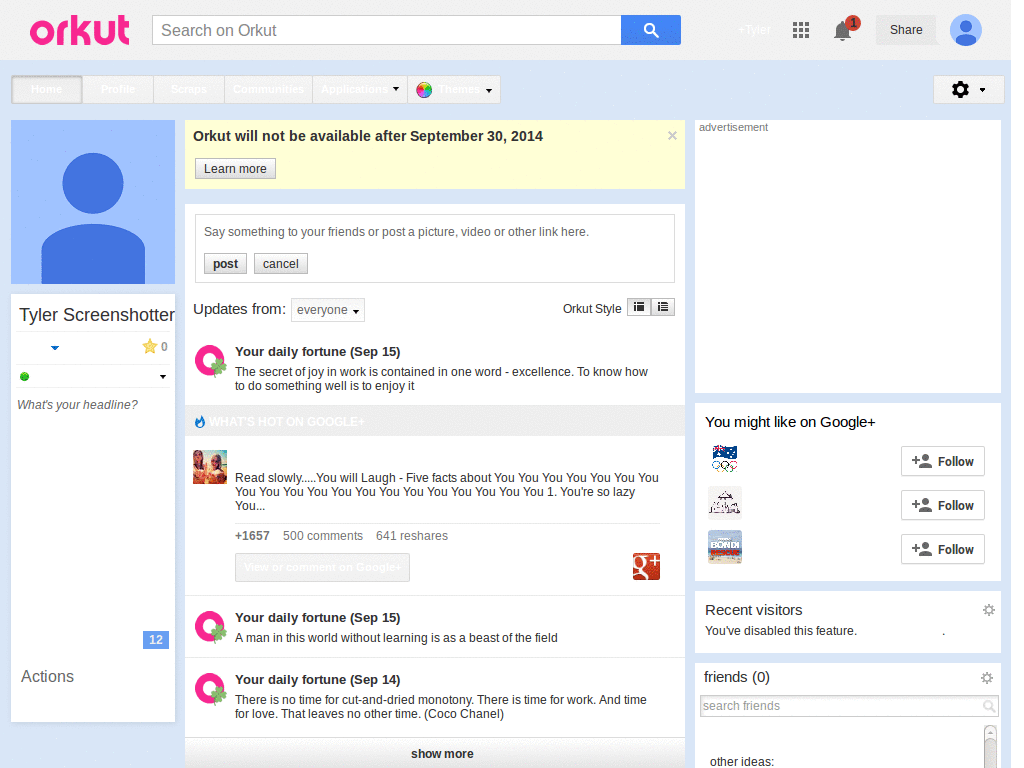1024x768 pixels.
Task: Click the Learn more button
Action: coord(235,168)
